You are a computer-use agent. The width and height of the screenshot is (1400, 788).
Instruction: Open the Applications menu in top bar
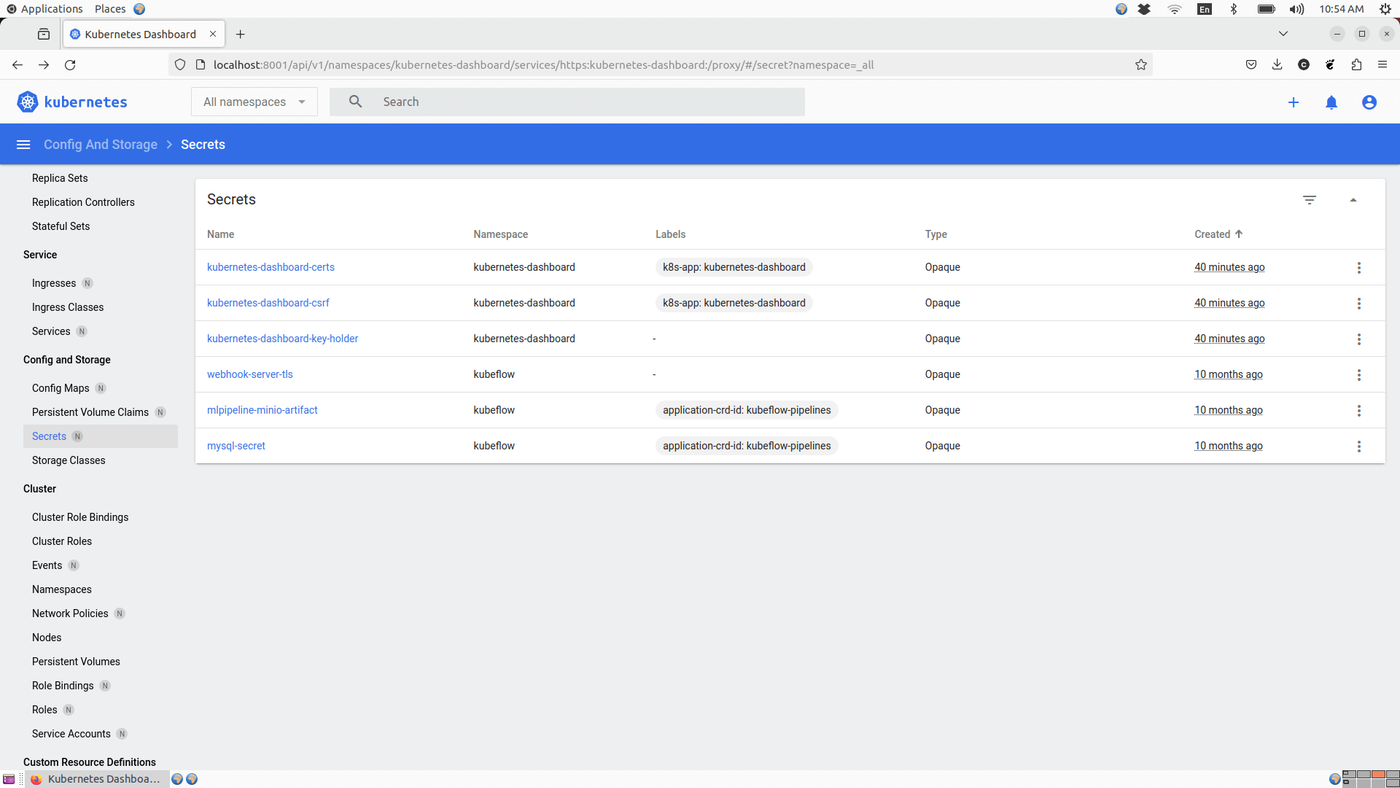[44, 9]
